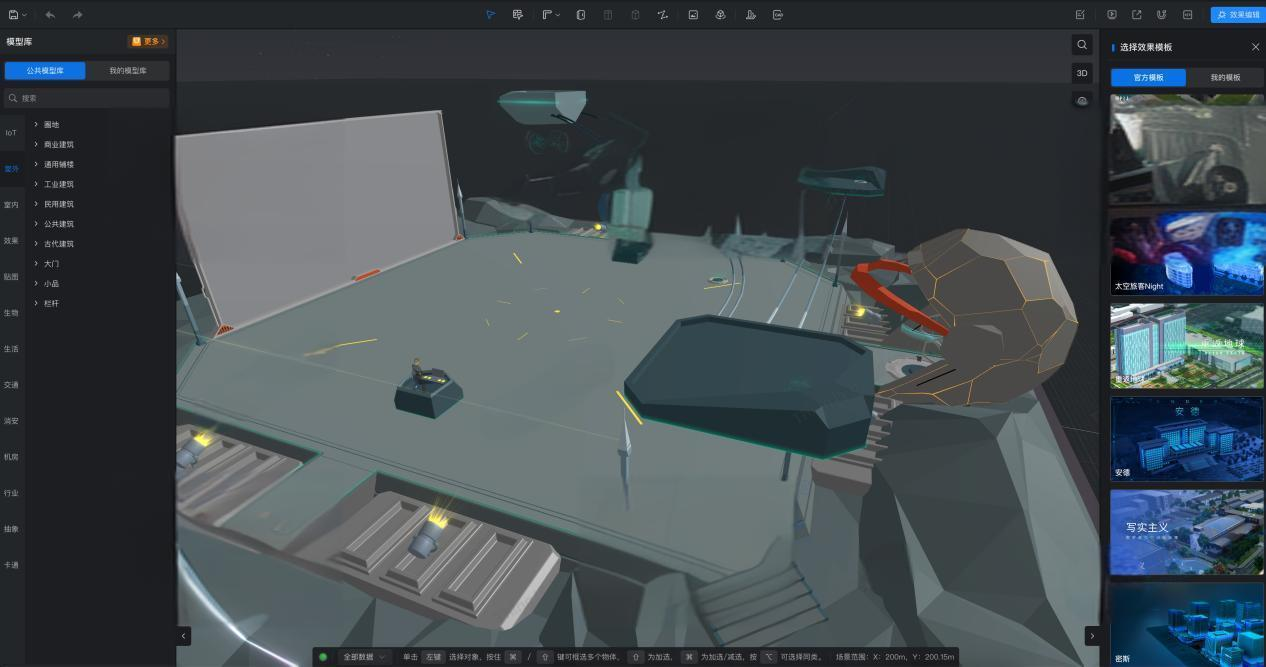Open the 全部数据 dropdown

[x=363, y=657]
